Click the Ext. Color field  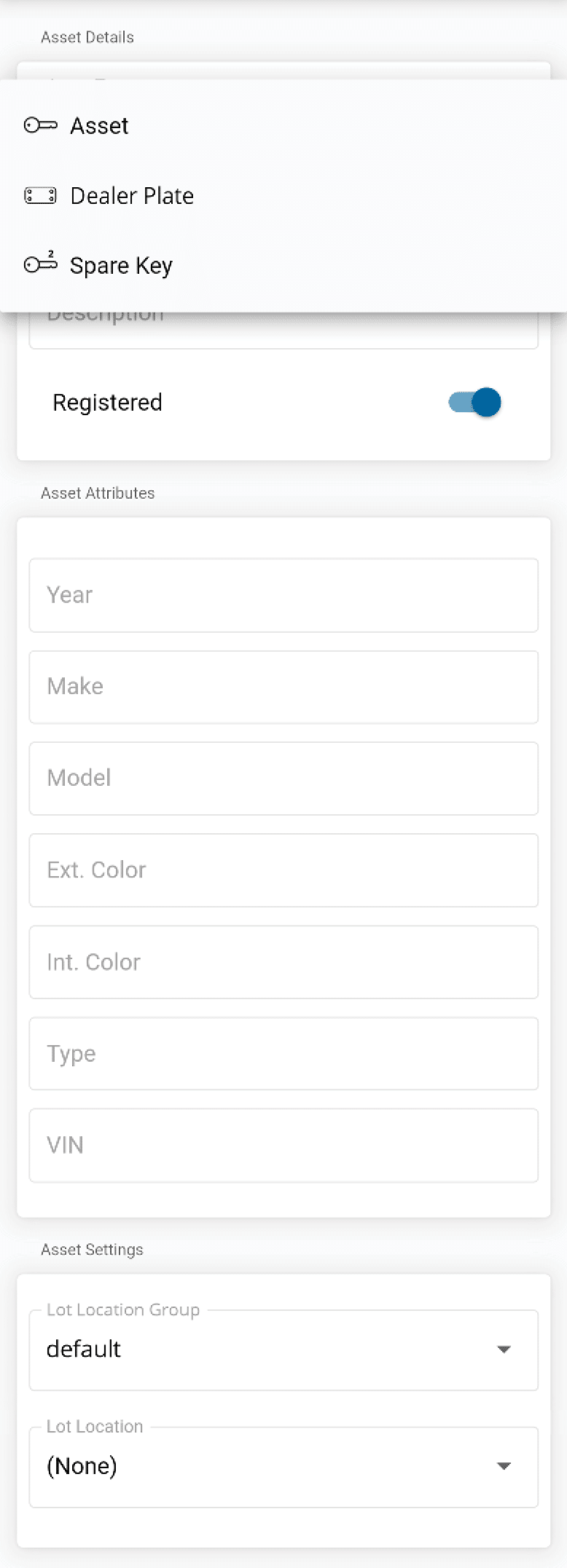pyautogui.click(x=283, y=870)
